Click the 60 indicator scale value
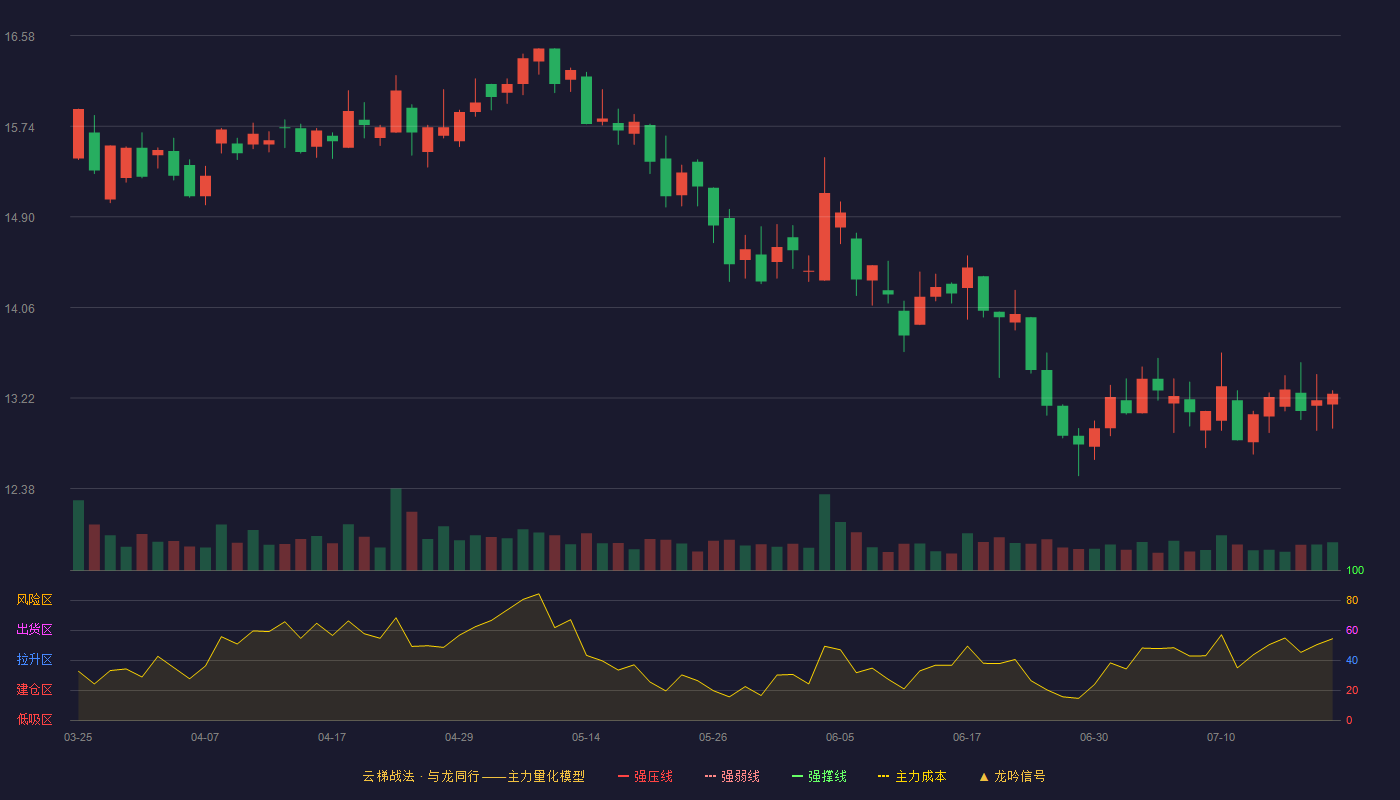The height and width of the screenshot is (800, 1400). (1352, 631)
